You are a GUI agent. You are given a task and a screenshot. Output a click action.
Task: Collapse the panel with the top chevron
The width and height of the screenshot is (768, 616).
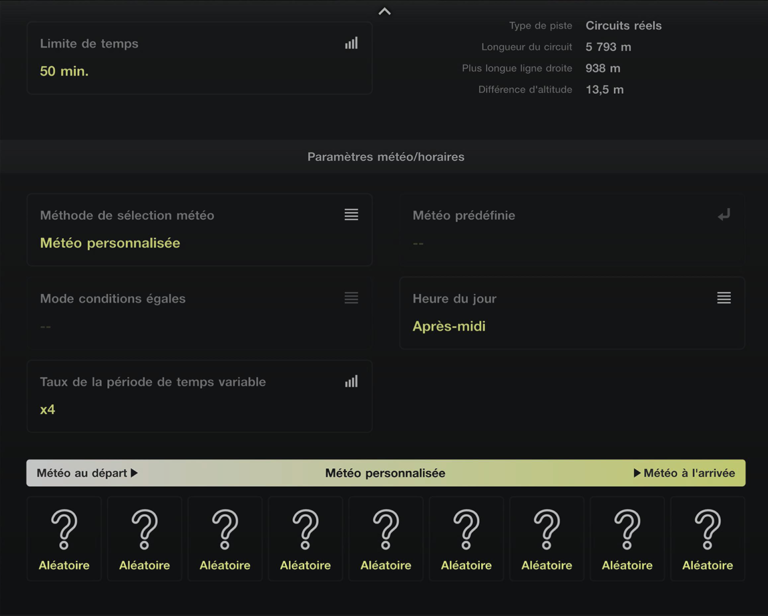(x=384, y=11)
